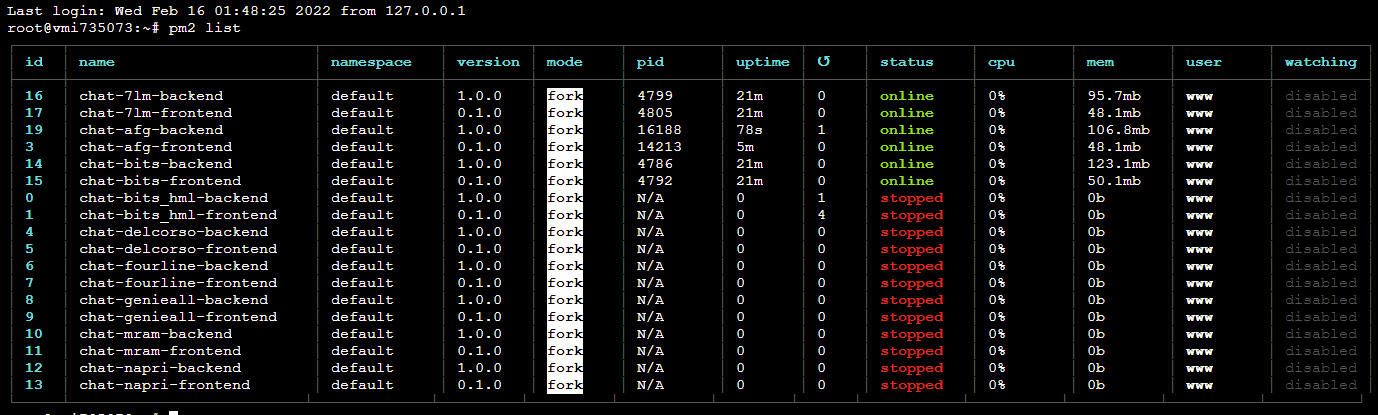1378x415 pixels.
Task: Click the 'mode' column header
Action: coord(564,62)
